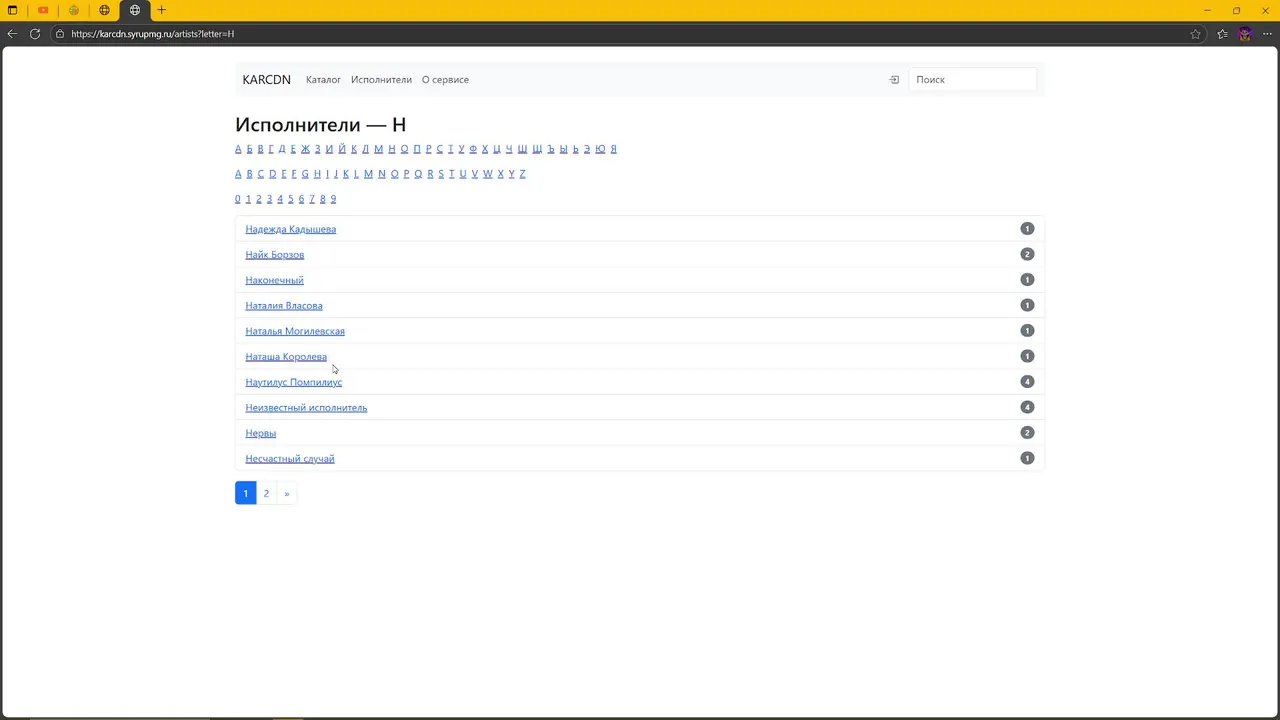Open artist Наутилус Помпилиус

point(294,382)
